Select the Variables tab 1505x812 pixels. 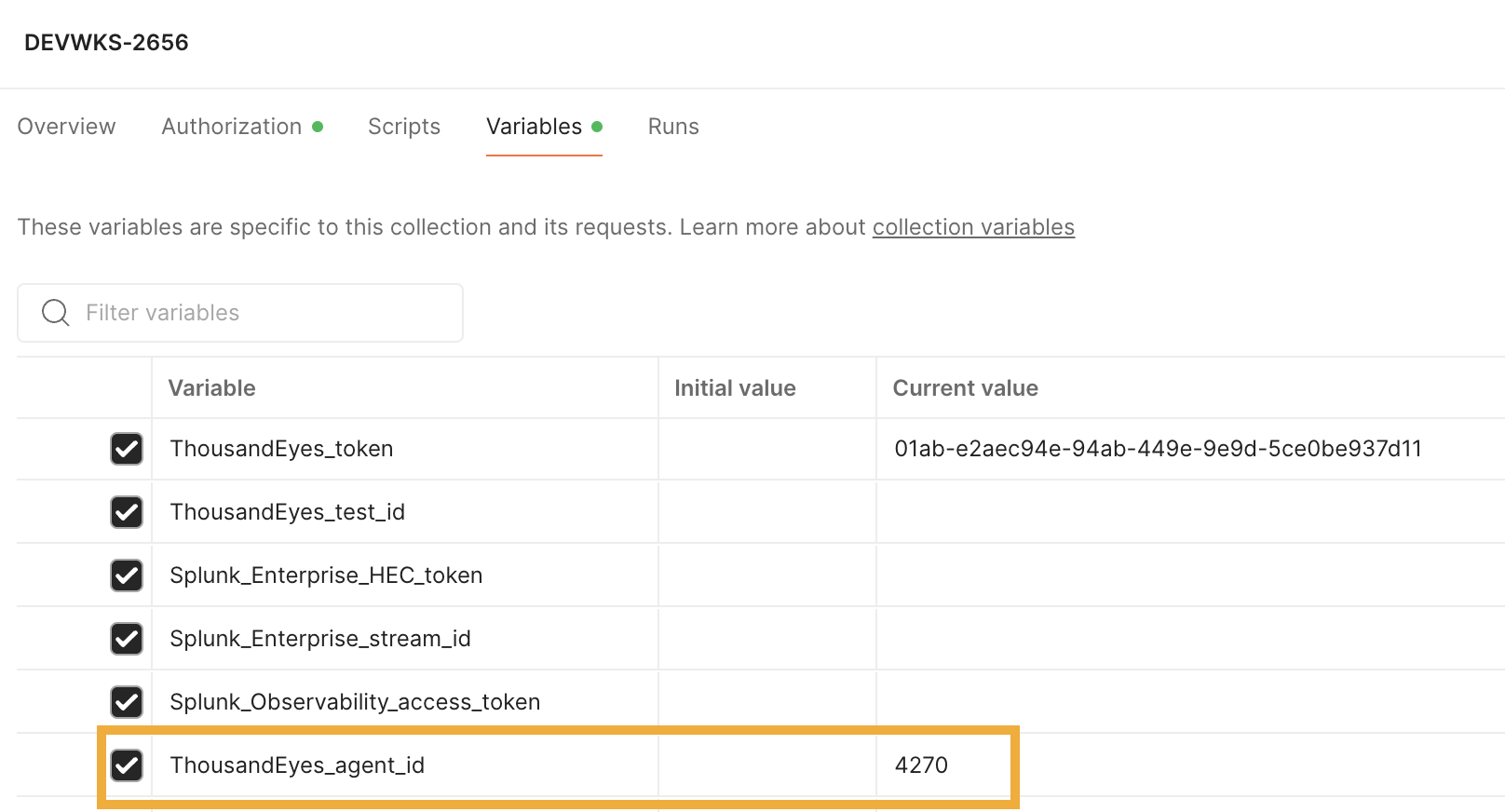click(544, 127)
